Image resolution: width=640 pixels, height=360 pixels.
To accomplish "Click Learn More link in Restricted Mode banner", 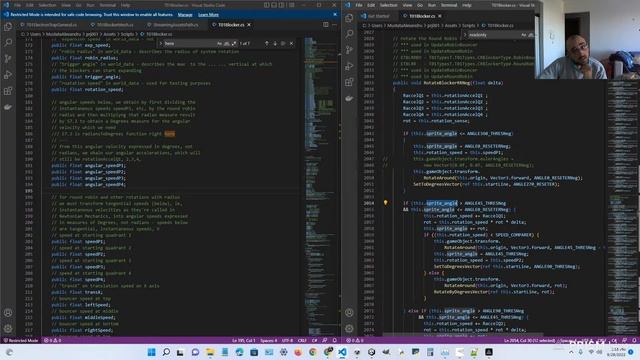I will click(208, 15).
